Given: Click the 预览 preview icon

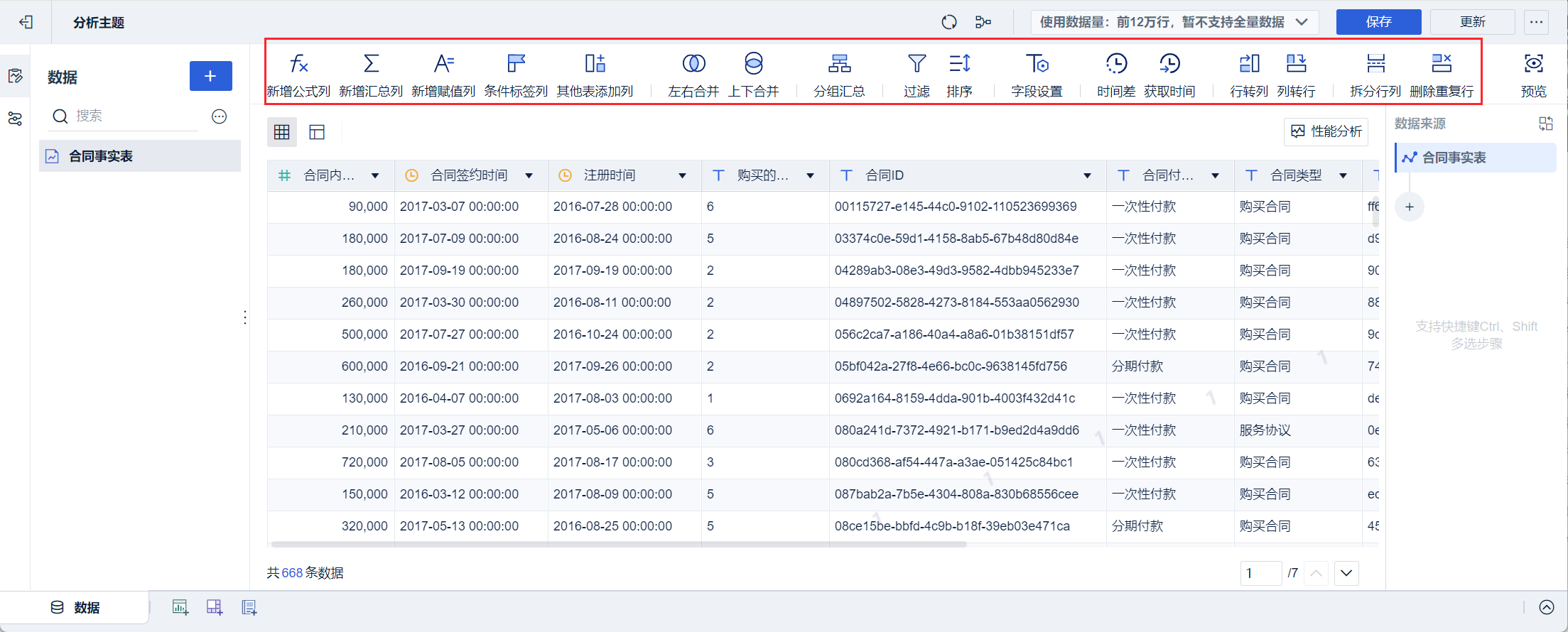Looking at the screenshot, I should coord(1533,64).
